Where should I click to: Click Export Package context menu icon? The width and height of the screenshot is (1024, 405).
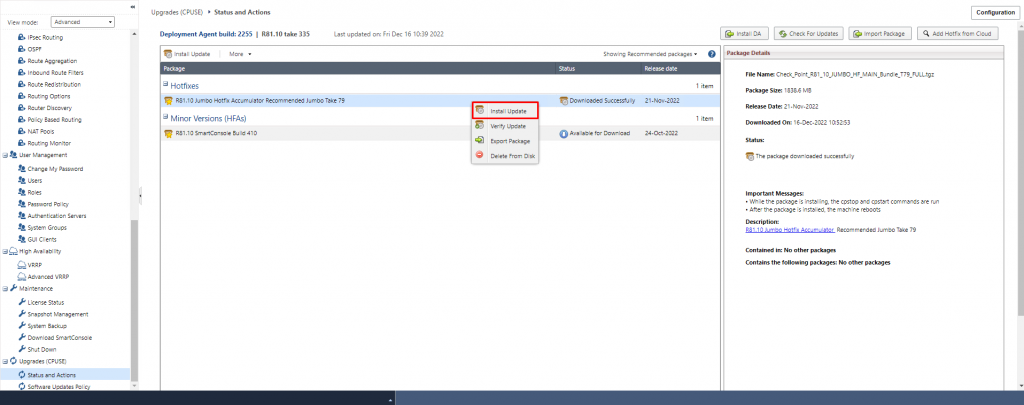pos(480,141)
